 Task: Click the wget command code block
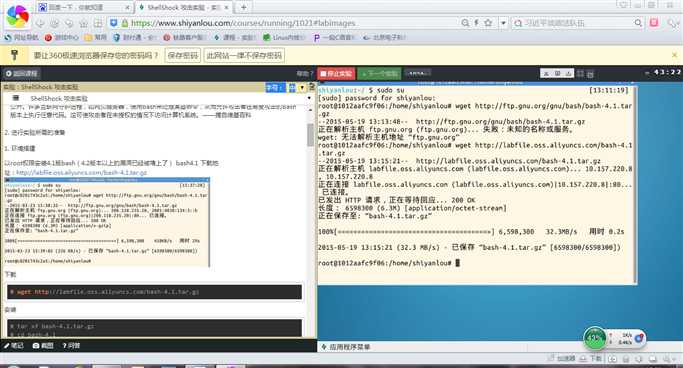tap(154, 292)
